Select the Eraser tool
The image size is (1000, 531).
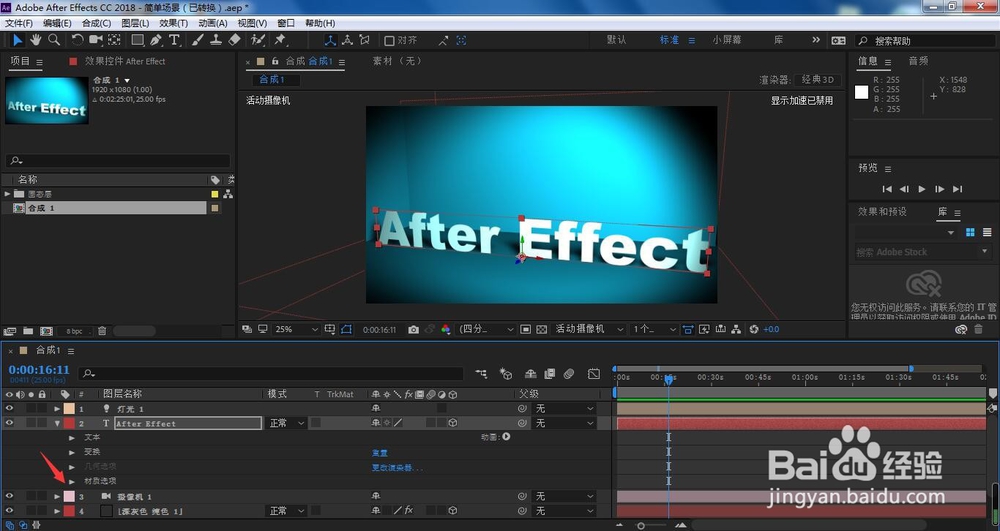[234, 40]
